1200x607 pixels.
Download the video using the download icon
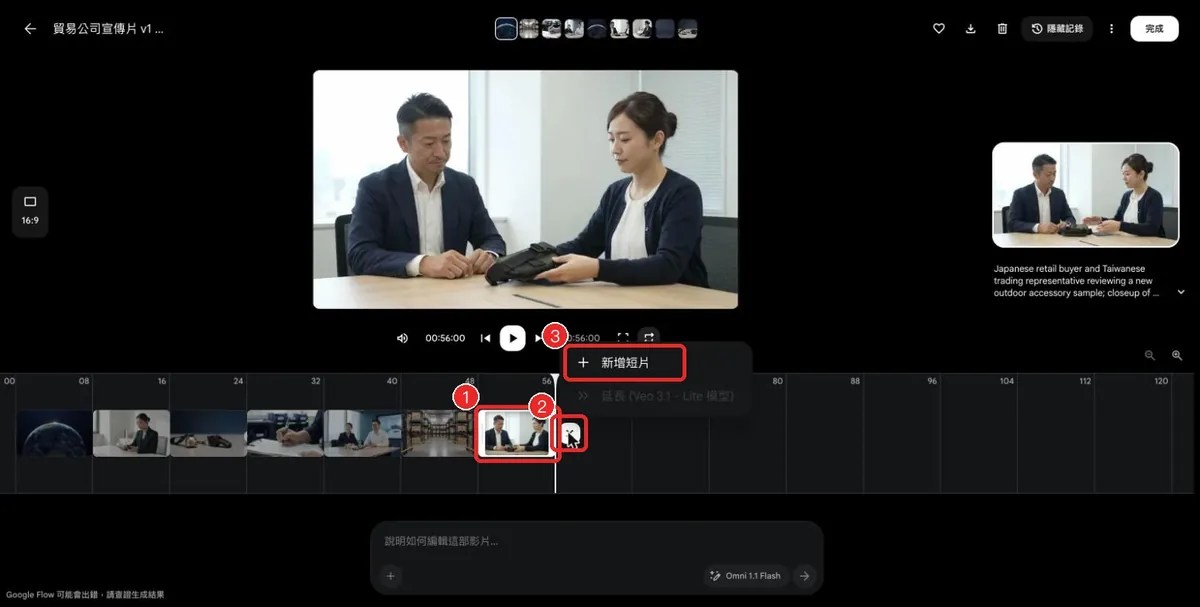point(970,29)
